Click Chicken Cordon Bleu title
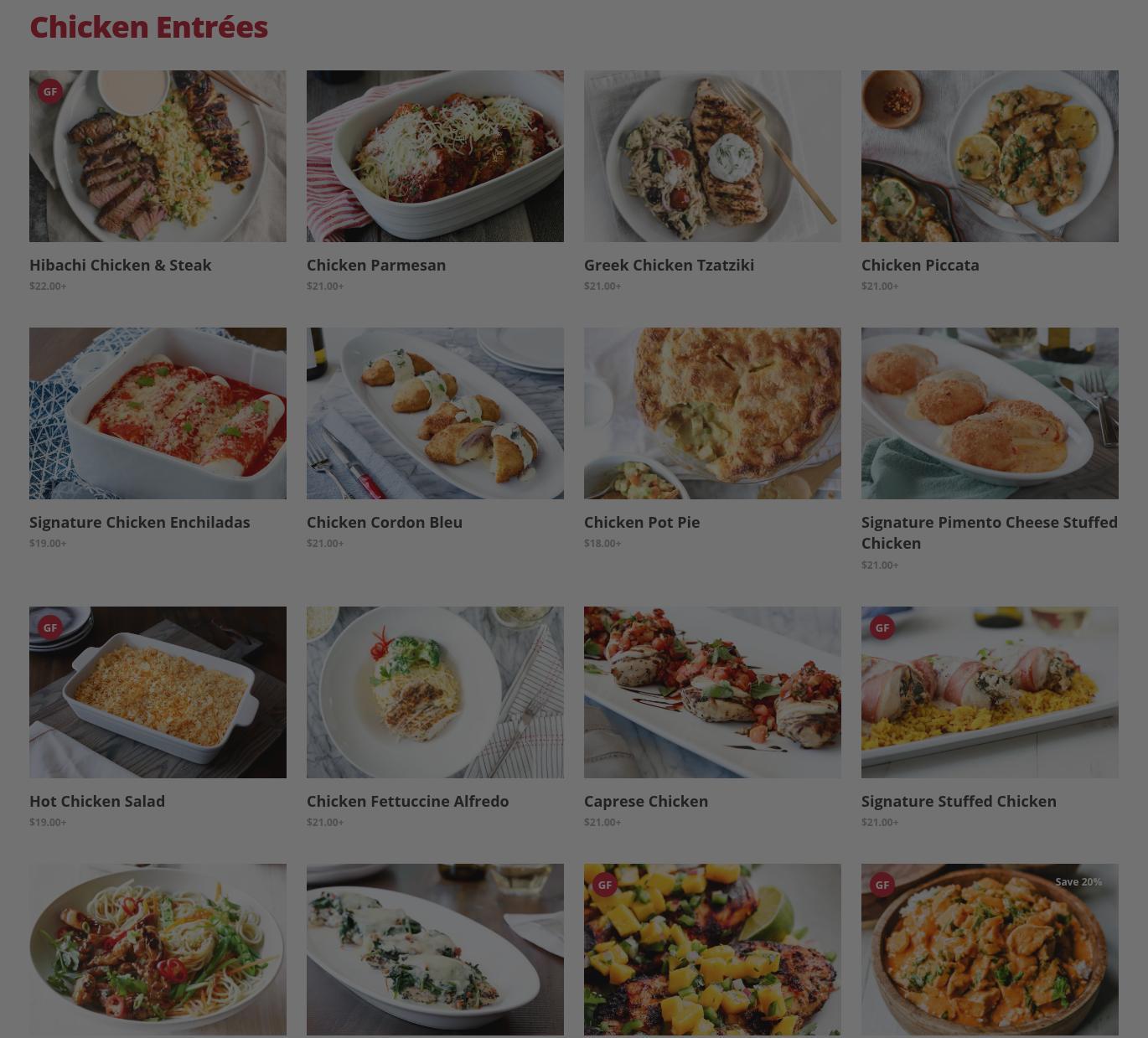1148x1038 pixels. tap(385, 522)
